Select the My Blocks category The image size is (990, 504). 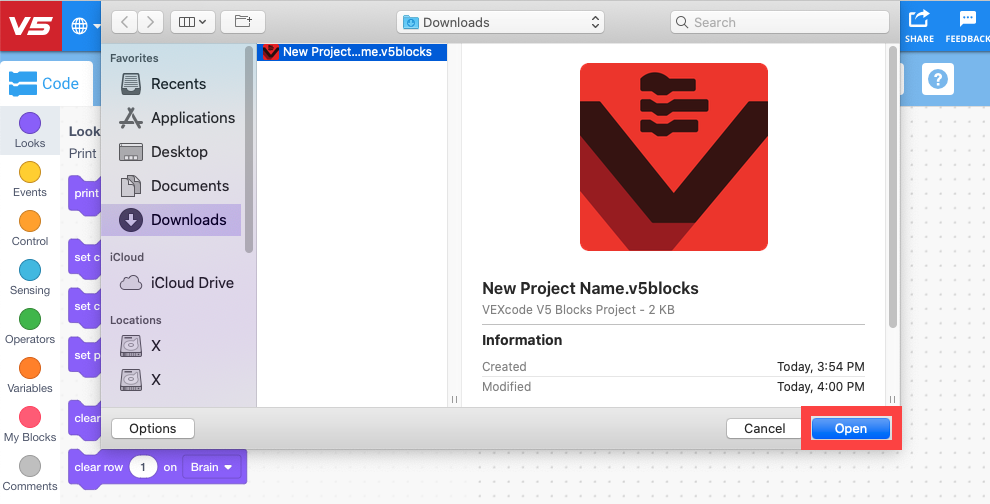[30, 424]
